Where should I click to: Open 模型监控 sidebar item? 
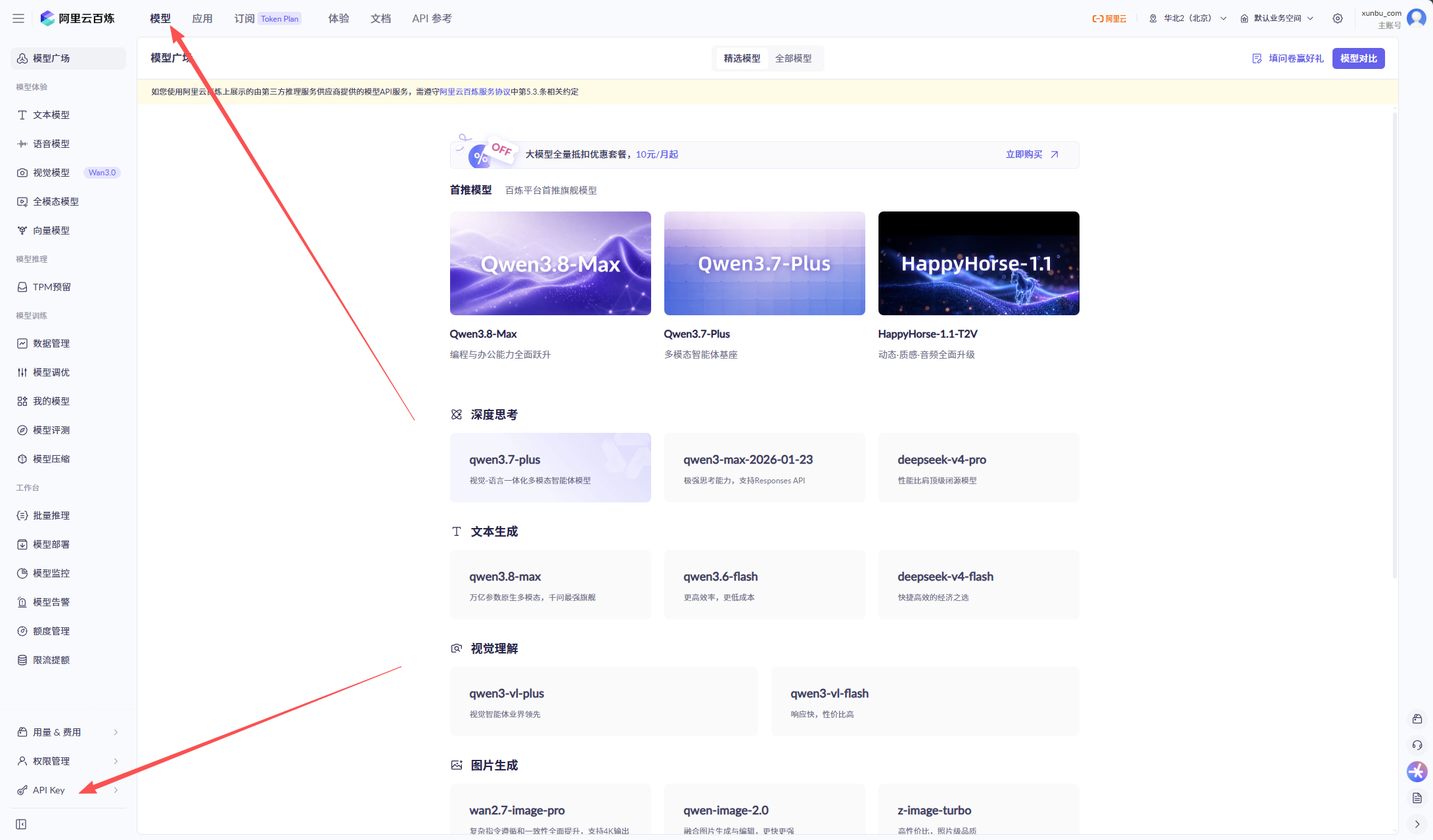click(x=68, y=573)
